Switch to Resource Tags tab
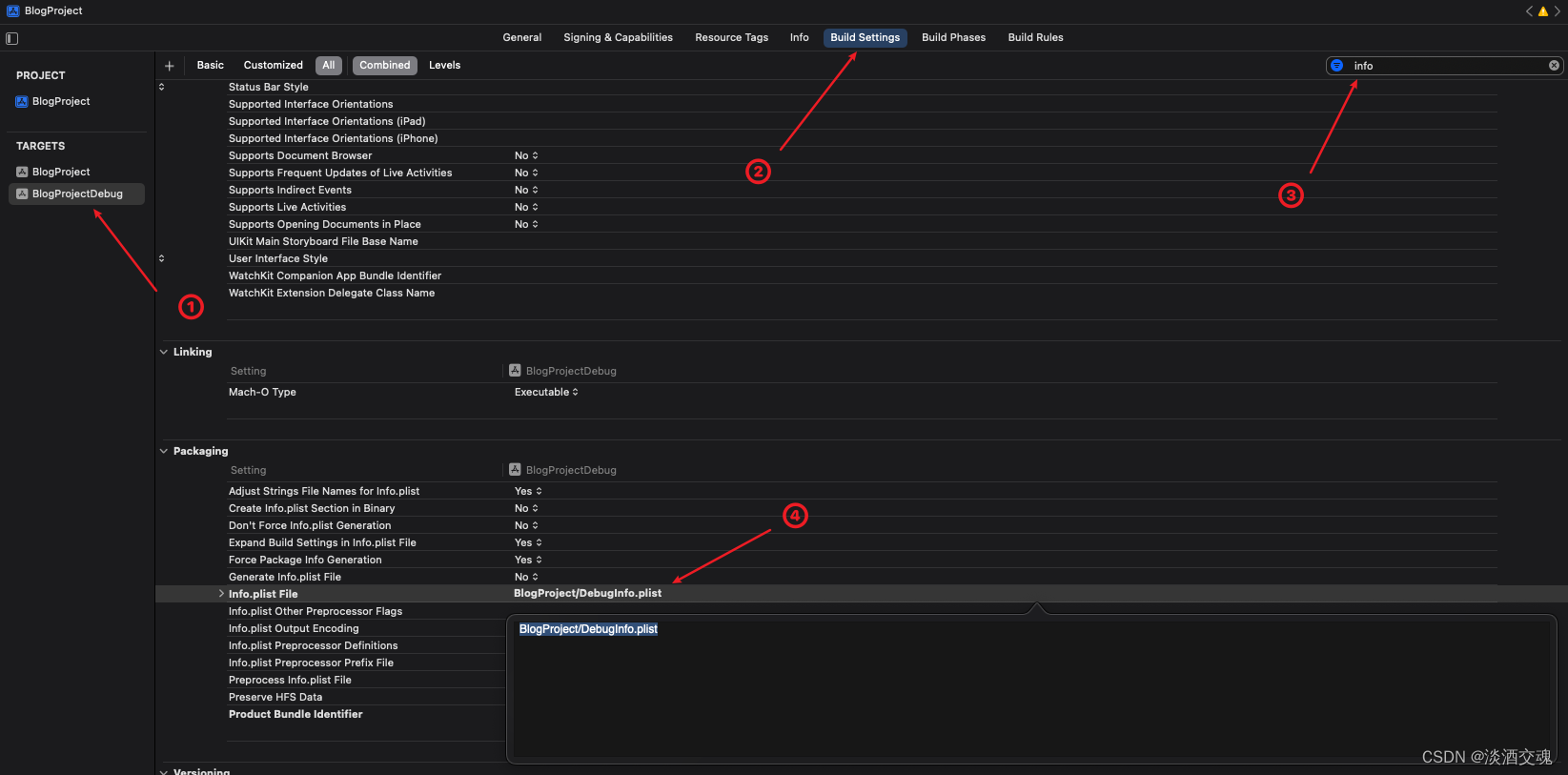This screenshot has height=775, width=1568. point(732,37)
